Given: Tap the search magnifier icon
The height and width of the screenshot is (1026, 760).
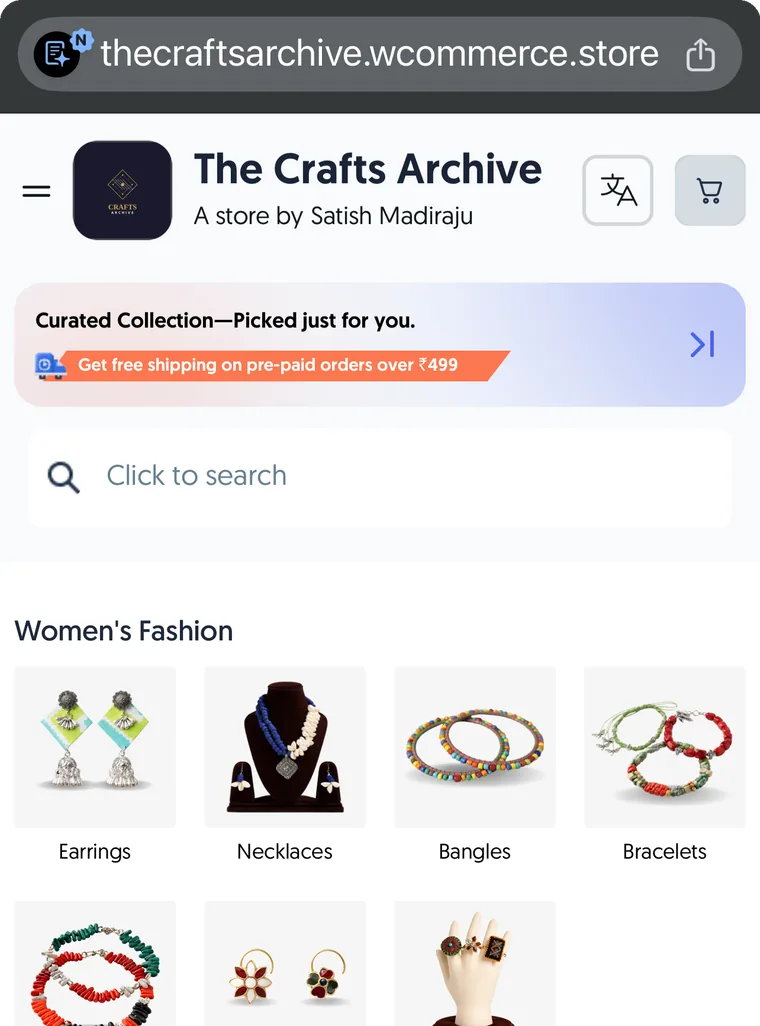Looking at the screenshot, I should pos(63,477).
